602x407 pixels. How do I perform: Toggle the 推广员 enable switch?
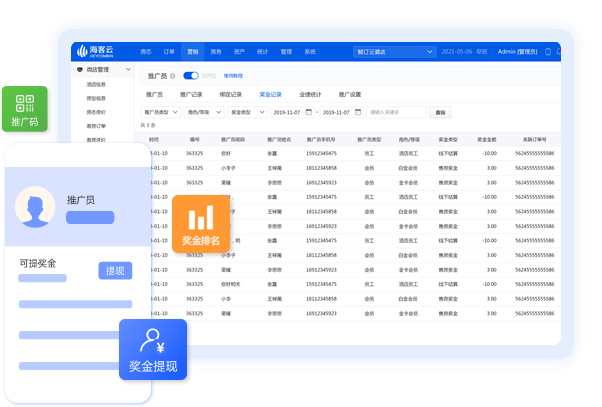tap(189, 75)
